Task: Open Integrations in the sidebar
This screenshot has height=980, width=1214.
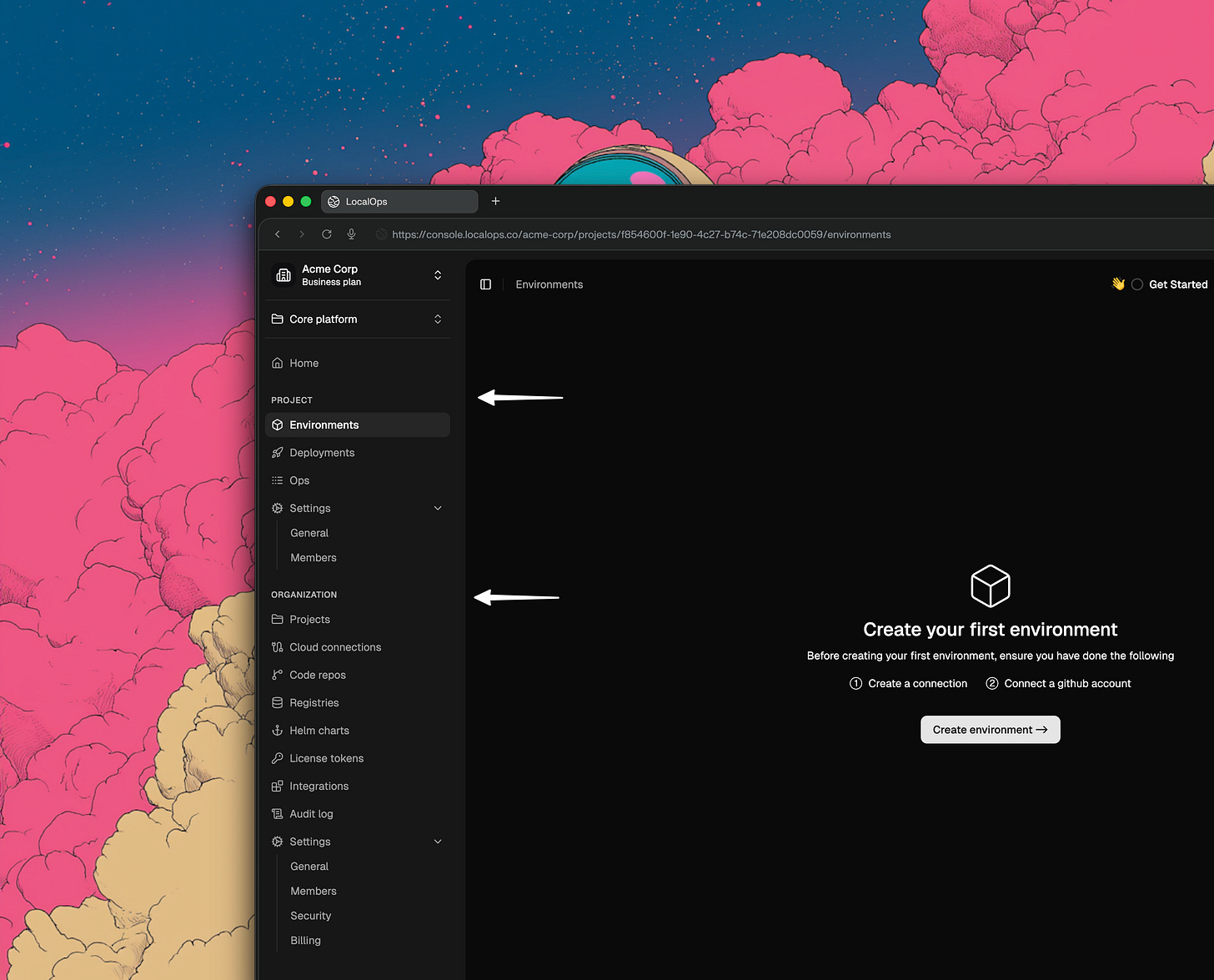Action: [x=358, y=787]
